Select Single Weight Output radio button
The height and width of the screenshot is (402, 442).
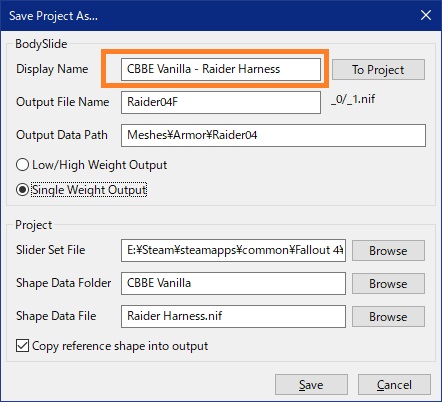(81, 190)
